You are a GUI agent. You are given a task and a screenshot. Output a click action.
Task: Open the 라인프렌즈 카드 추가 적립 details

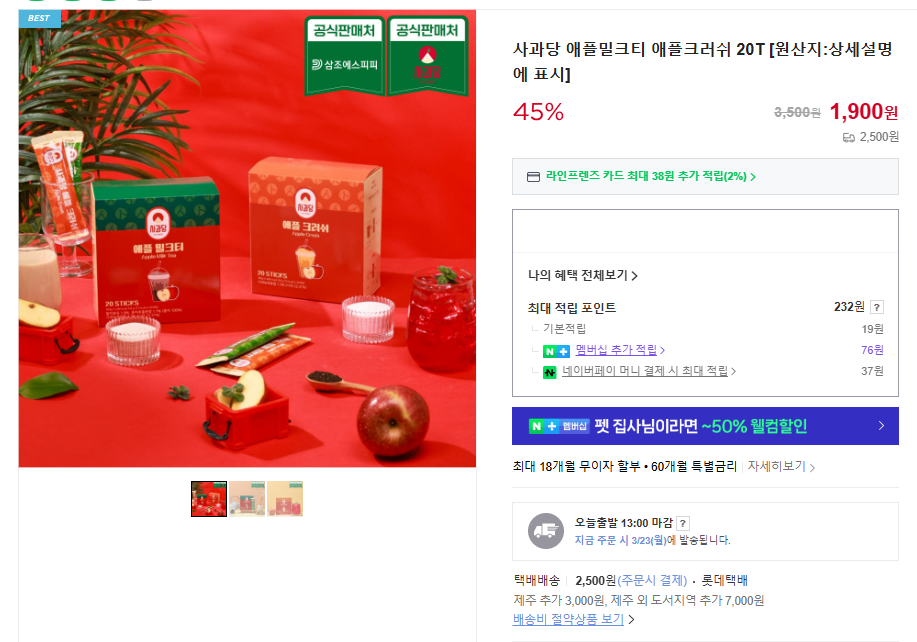coord(651,176)
